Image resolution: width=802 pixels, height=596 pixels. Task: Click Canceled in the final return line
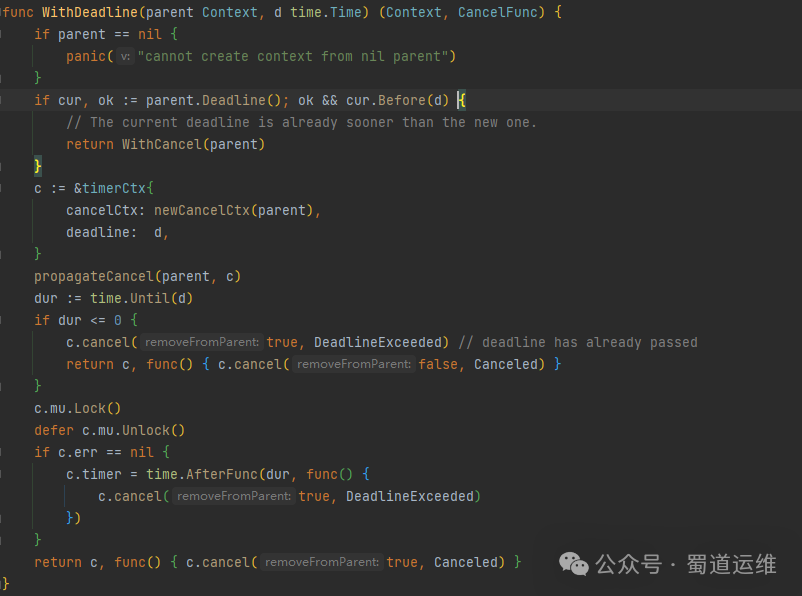[465, 562]
